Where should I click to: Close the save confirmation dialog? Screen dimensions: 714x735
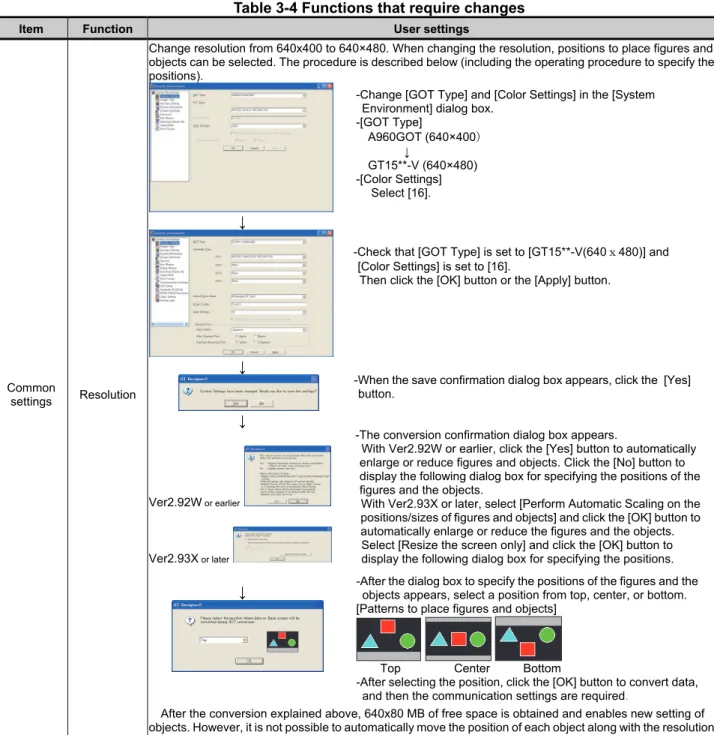(315, 379)
